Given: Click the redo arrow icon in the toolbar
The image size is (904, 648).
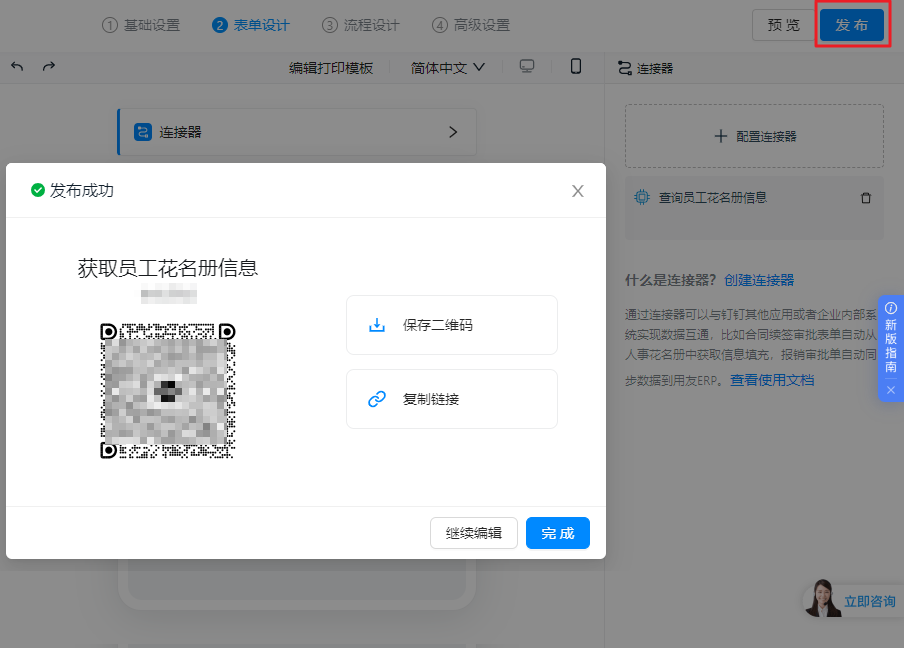Looking at the screenshot, I should [x=47, y=67].
